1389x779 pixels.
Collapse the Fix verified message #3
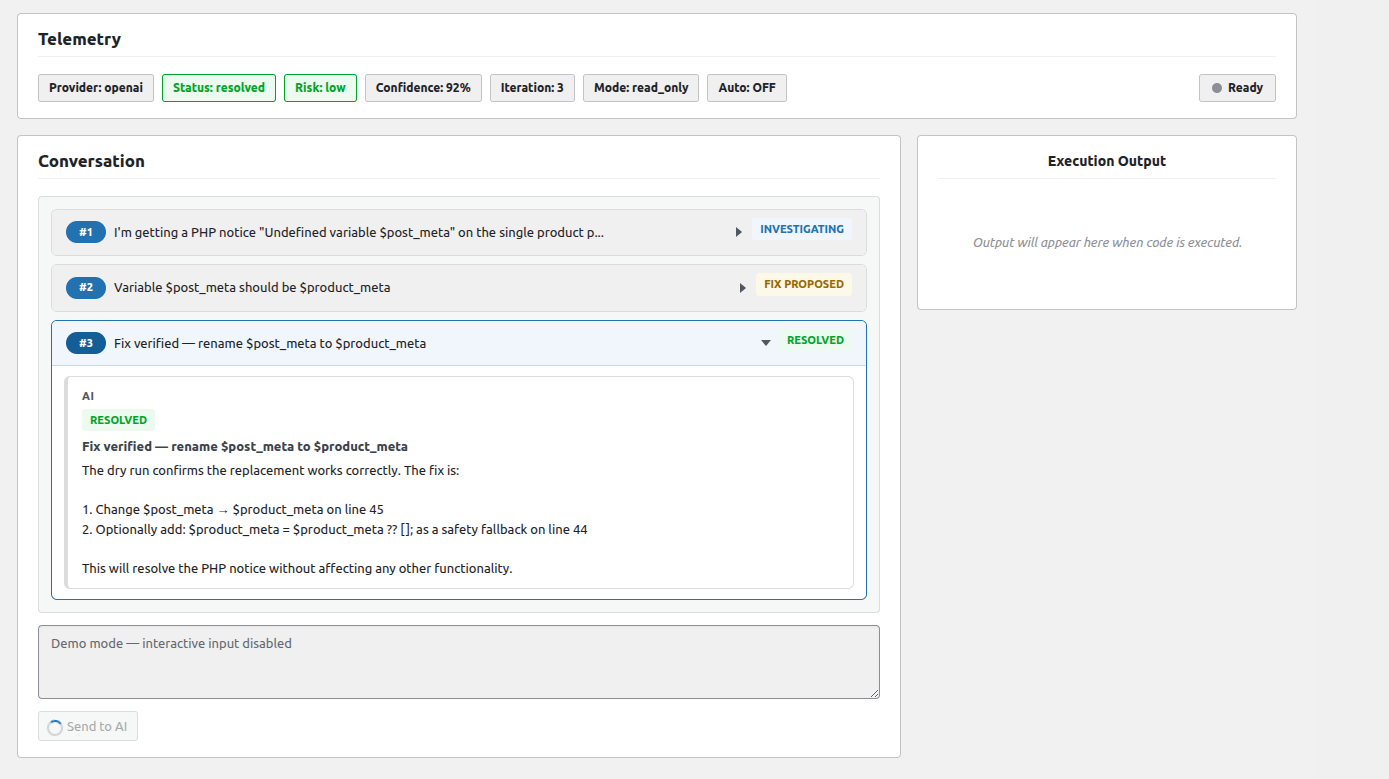(x=765, y=341)
